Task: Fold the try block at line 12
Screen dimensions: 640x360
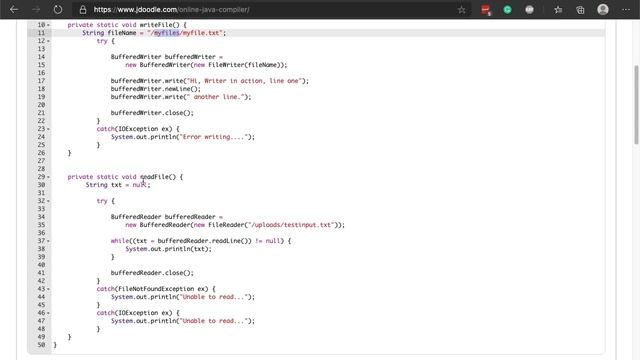Action: coord(49,41)
